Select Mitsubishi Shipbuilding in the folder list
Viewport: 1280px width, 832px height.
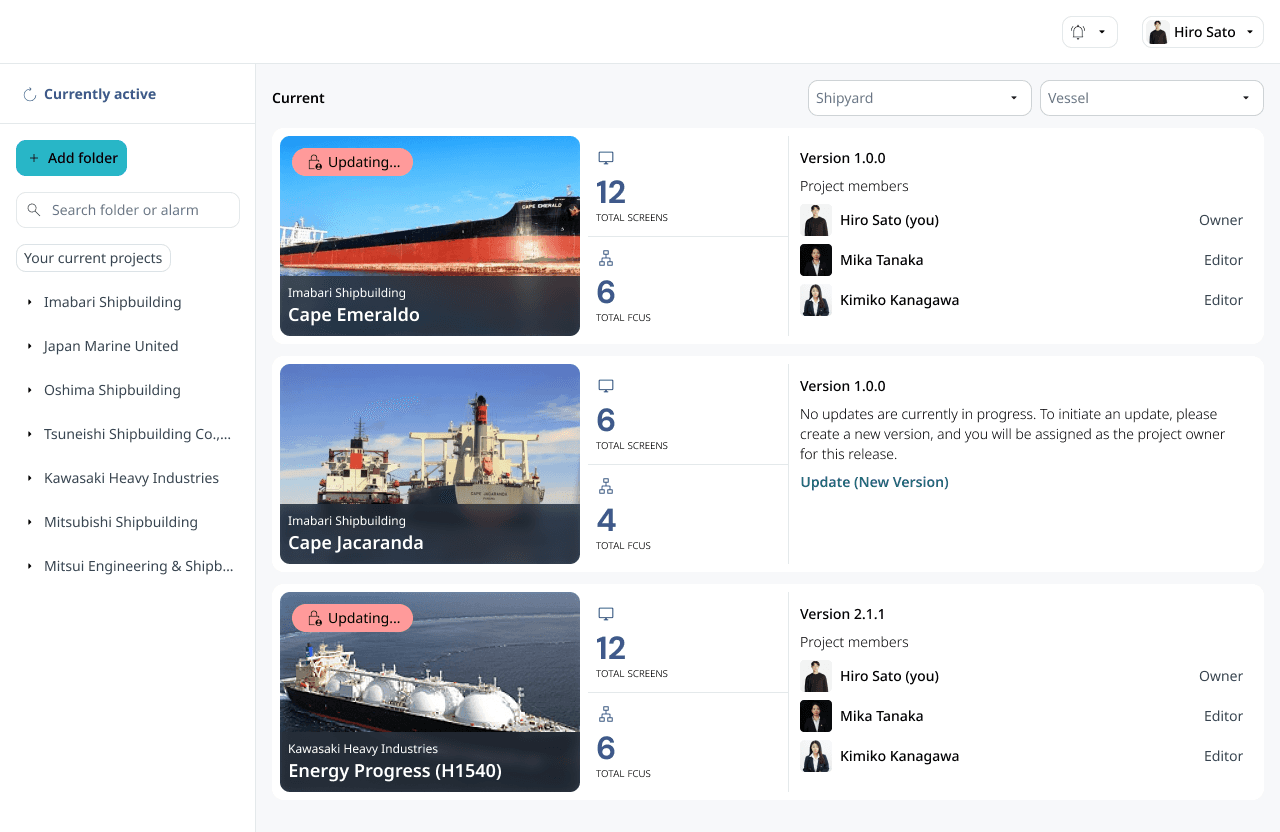pyautogui.click(x=121, y=522)
